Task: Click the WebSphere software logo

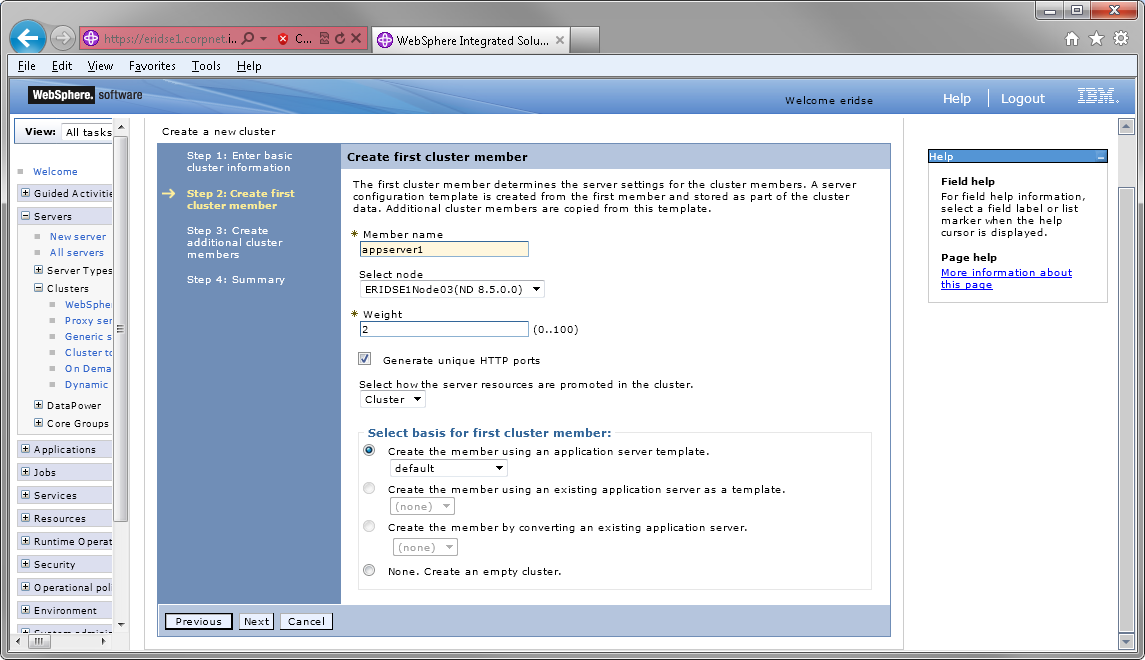Action: [86, 95]
